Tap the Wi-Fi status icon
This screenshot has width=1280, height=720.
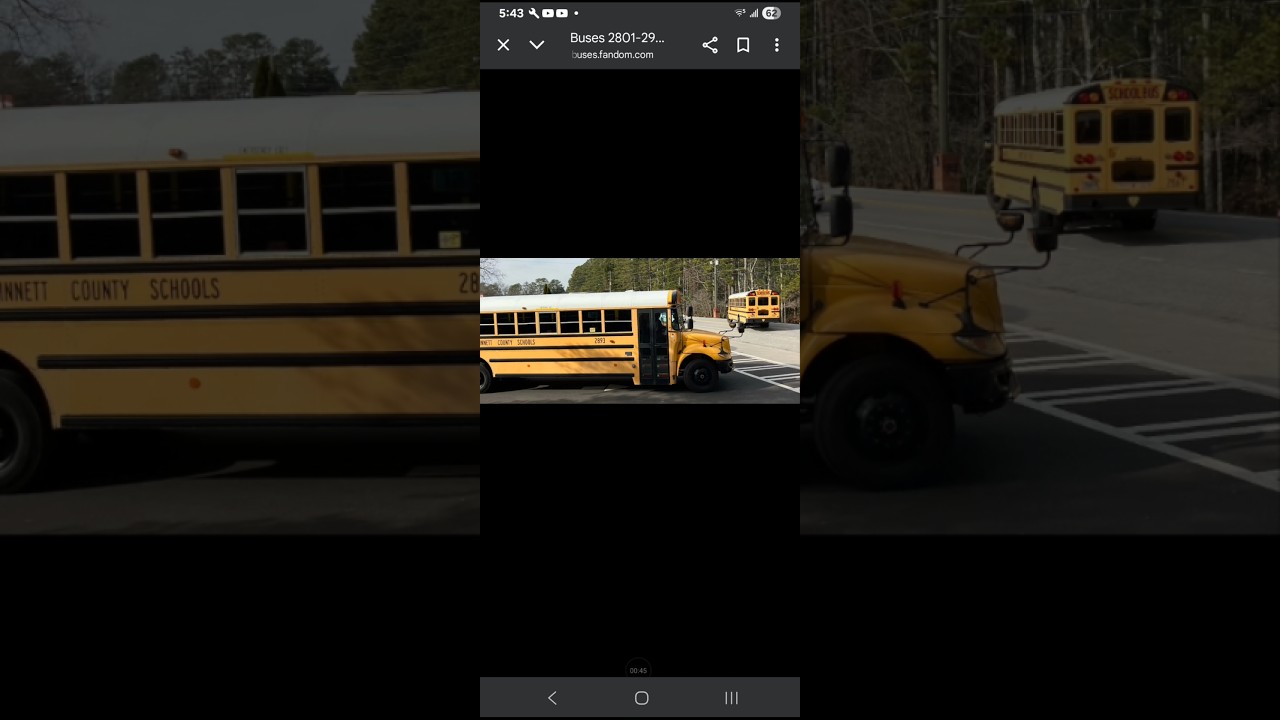click(740, 13)
